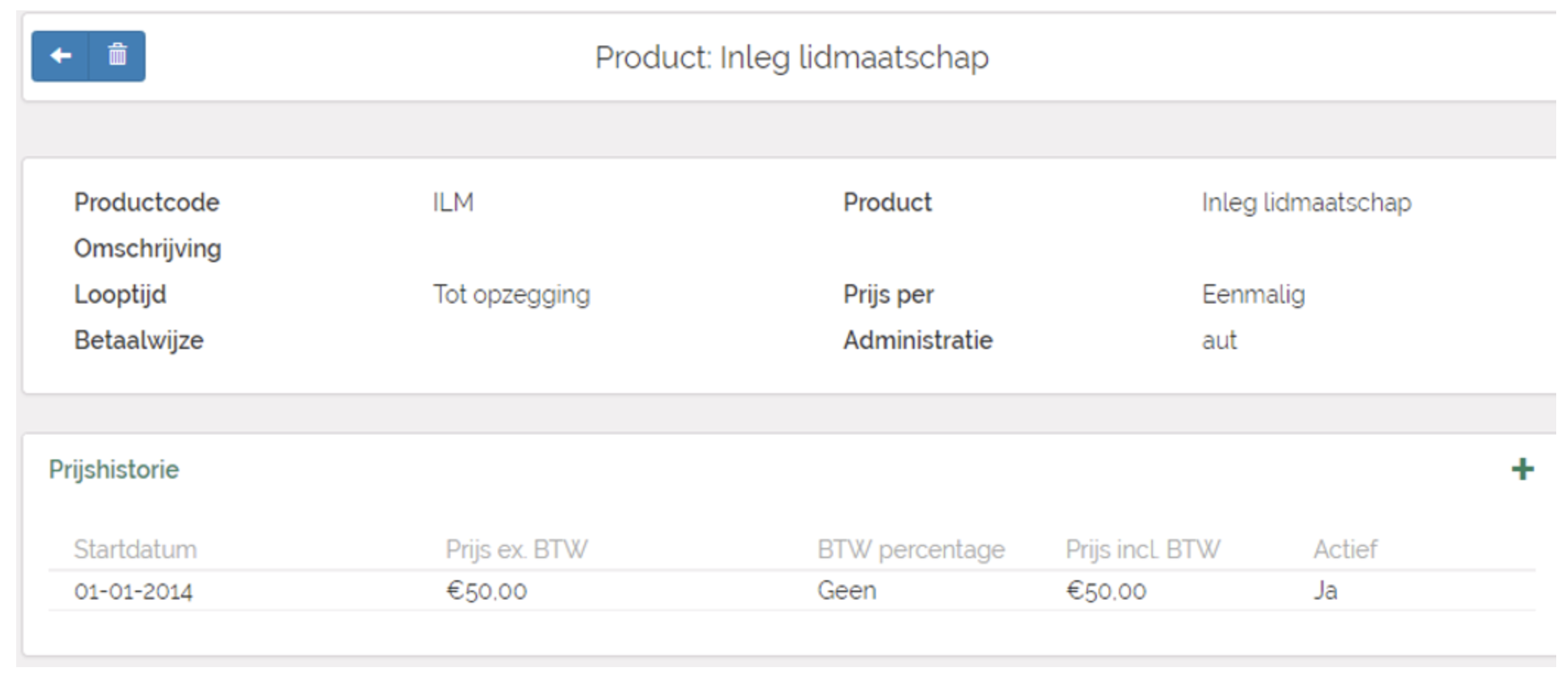Click the €50,00 value under Prijs incl. BTW
Screen dimensions: 1568x673
(1106, 591)
